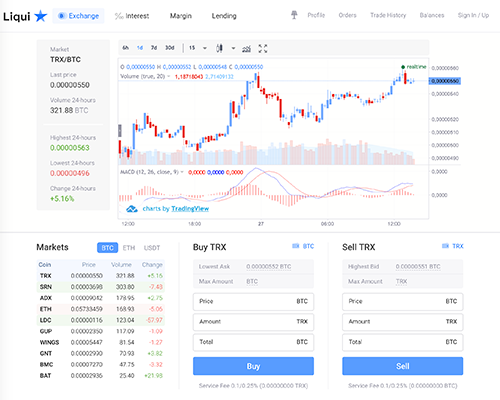Focus the Buy TRX Amount field
Viewport: 500px width, 400px height.
click(x=253, y=322)
